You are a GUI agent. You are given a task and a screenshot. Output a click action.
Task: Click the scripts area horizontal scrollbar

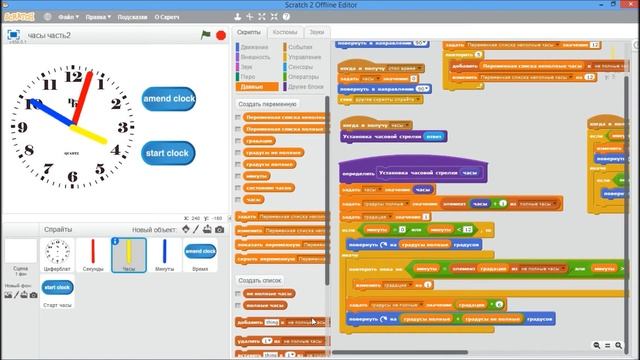click(x=400, y=352)
